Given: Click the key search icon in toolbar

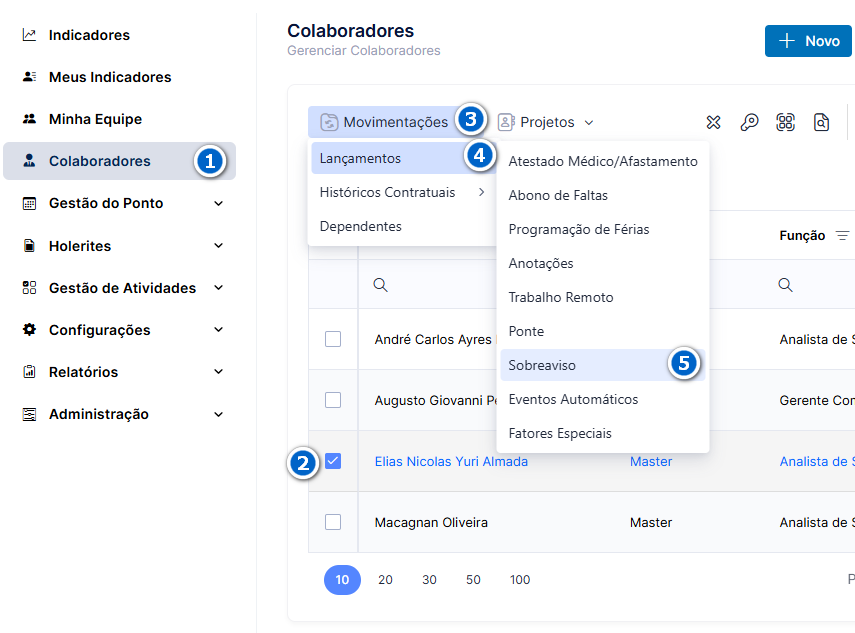Looking at the screenshot, I should click(749, 122).
